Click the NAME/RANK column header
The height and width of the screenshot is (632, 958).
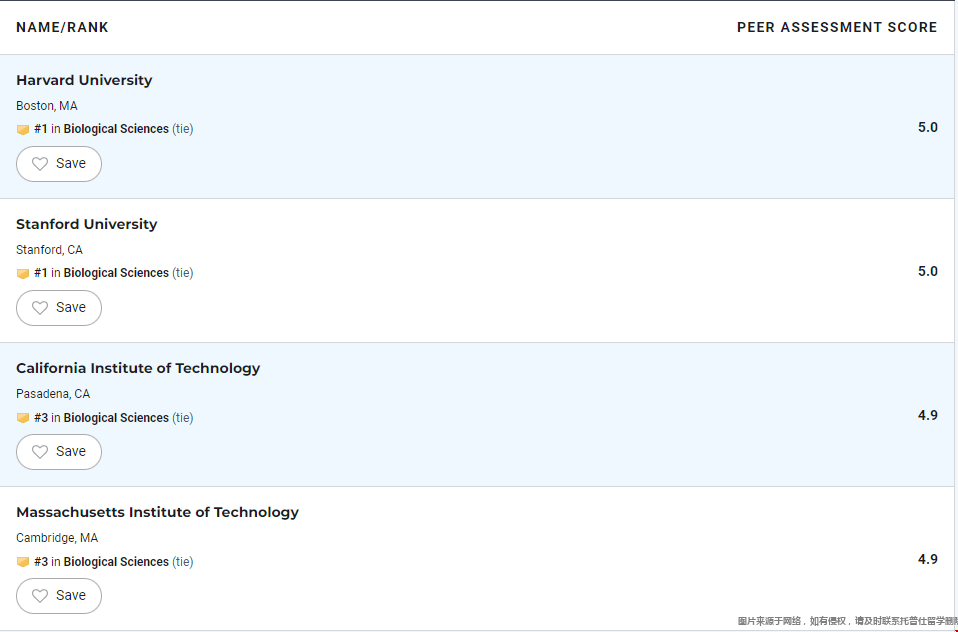(62, 28)
